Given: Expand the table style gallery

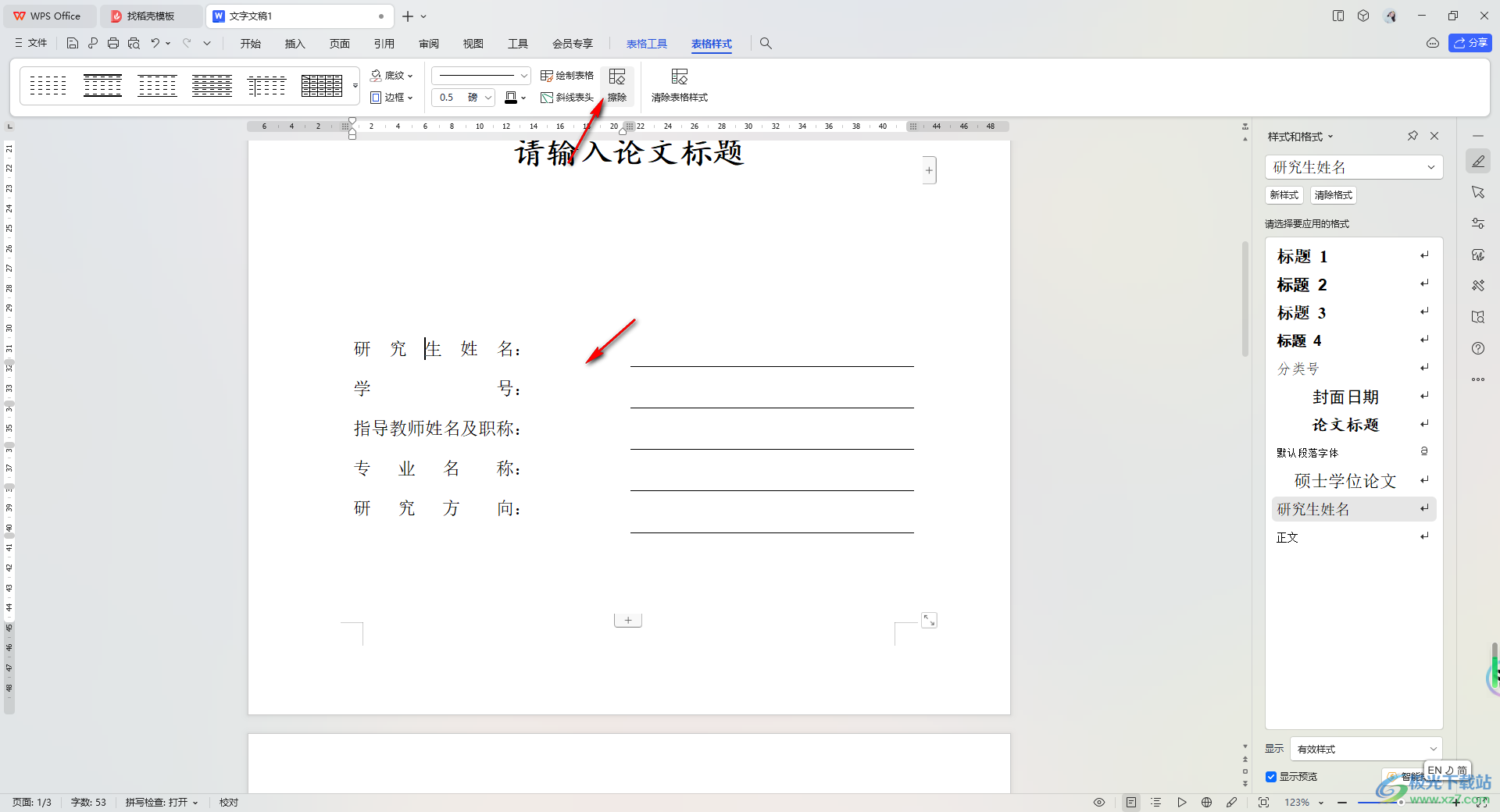Looking at the screenshot, I should click(355, 86).
